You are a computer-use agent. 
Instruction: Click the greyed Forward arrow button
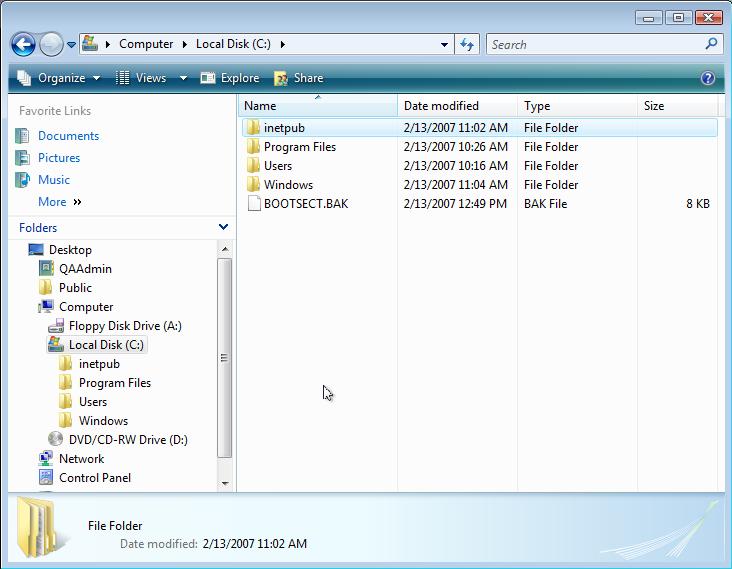pos(51,45)
